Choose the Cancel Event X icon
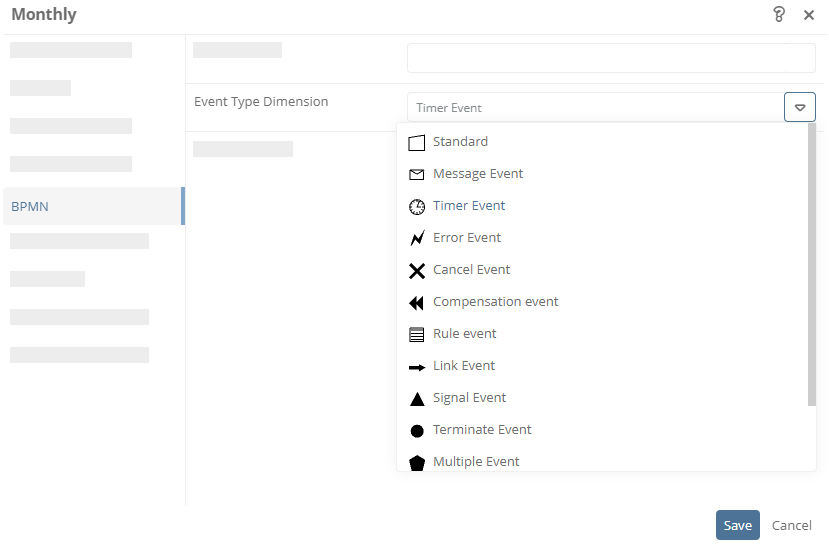 pyautogui.click(x=417, y=271)
